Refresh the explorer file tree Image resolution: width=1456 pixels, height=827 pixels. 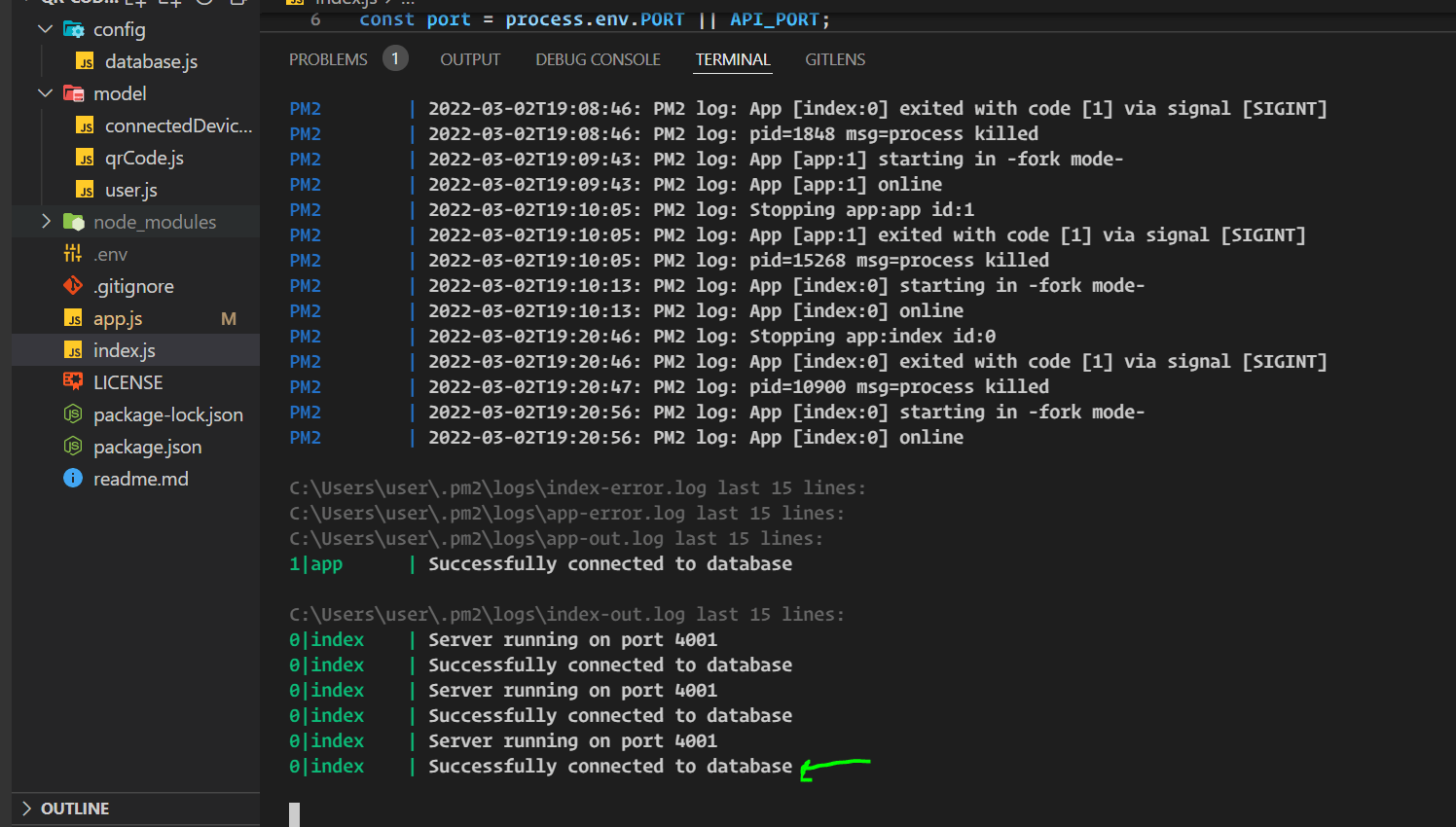pyautogui.click(x=204, y=5)
